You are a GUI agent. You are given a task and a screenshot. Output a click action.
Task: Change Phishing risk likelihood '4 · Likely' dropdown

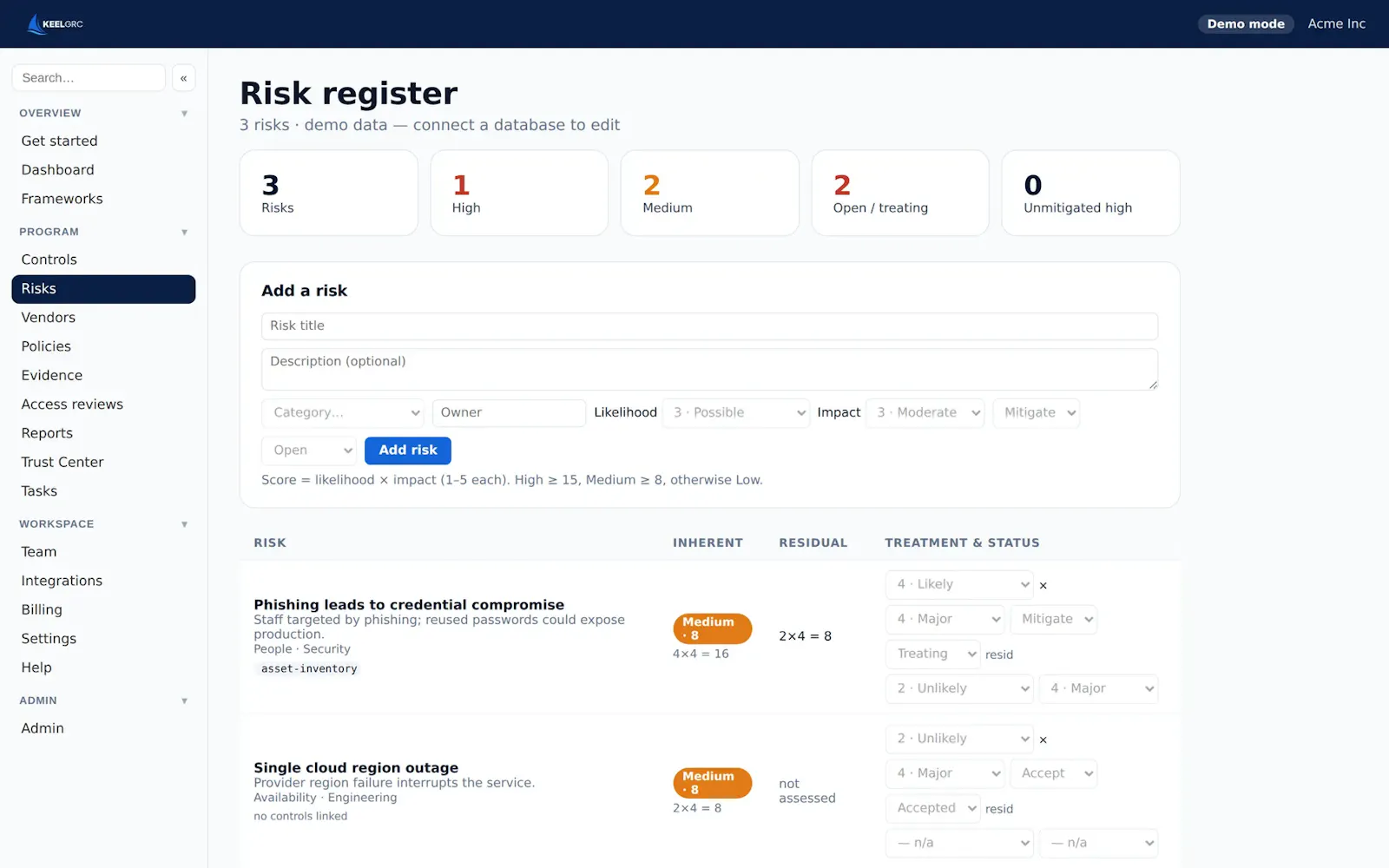click(959, 584)
